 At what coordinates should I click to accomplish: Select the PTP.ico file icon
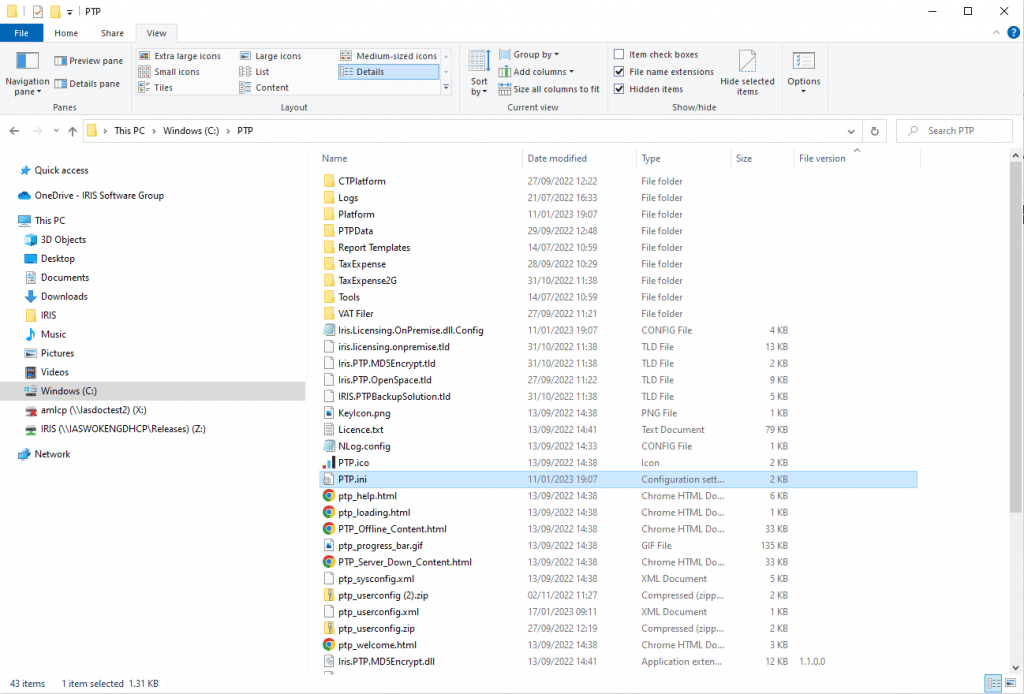330,463
